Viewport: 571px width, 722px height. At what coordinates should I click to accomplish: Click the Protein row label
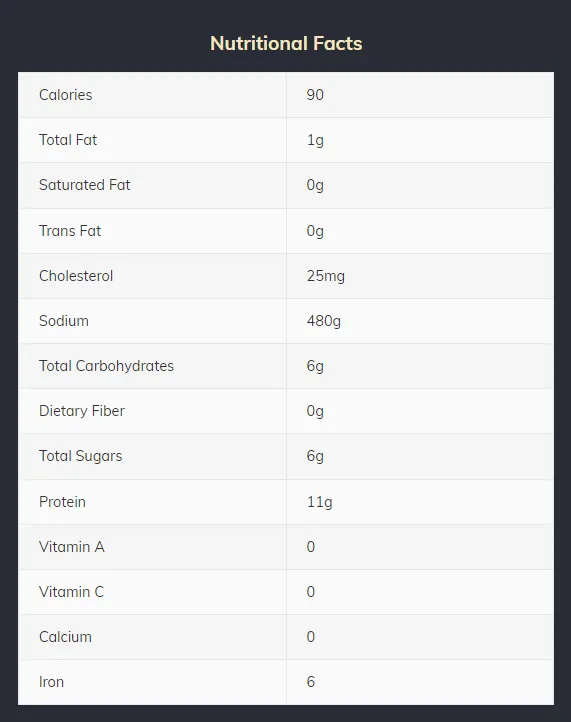point(62,501)
